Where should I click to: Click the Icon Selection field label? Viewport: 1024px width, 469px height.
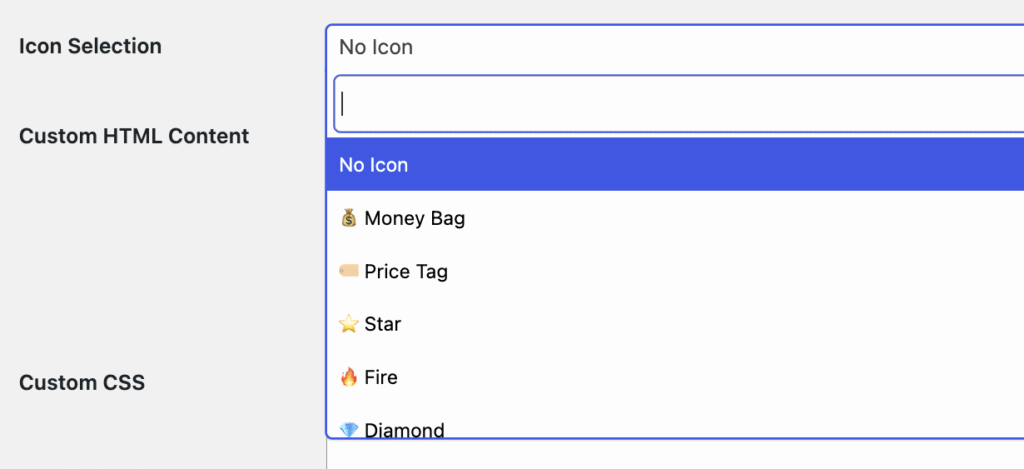(90, 46)
